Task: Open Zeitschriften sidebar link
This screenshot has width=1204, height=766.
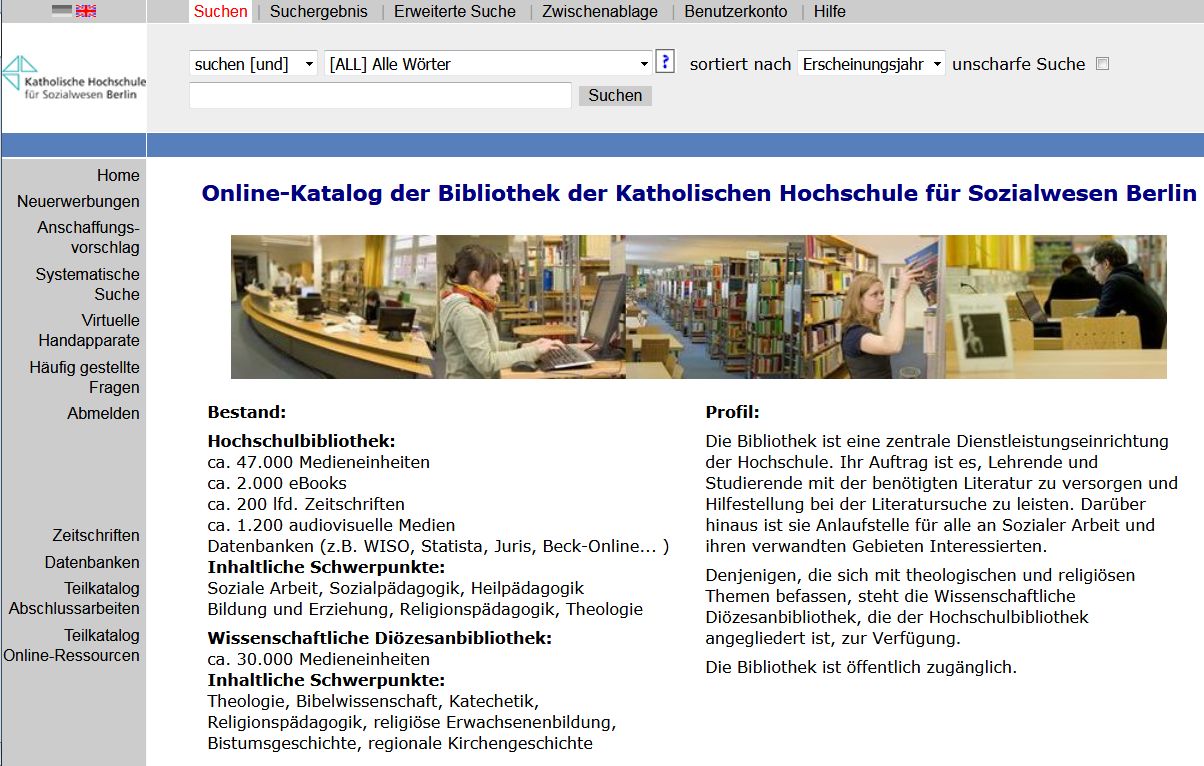Action: click(96, 536)
